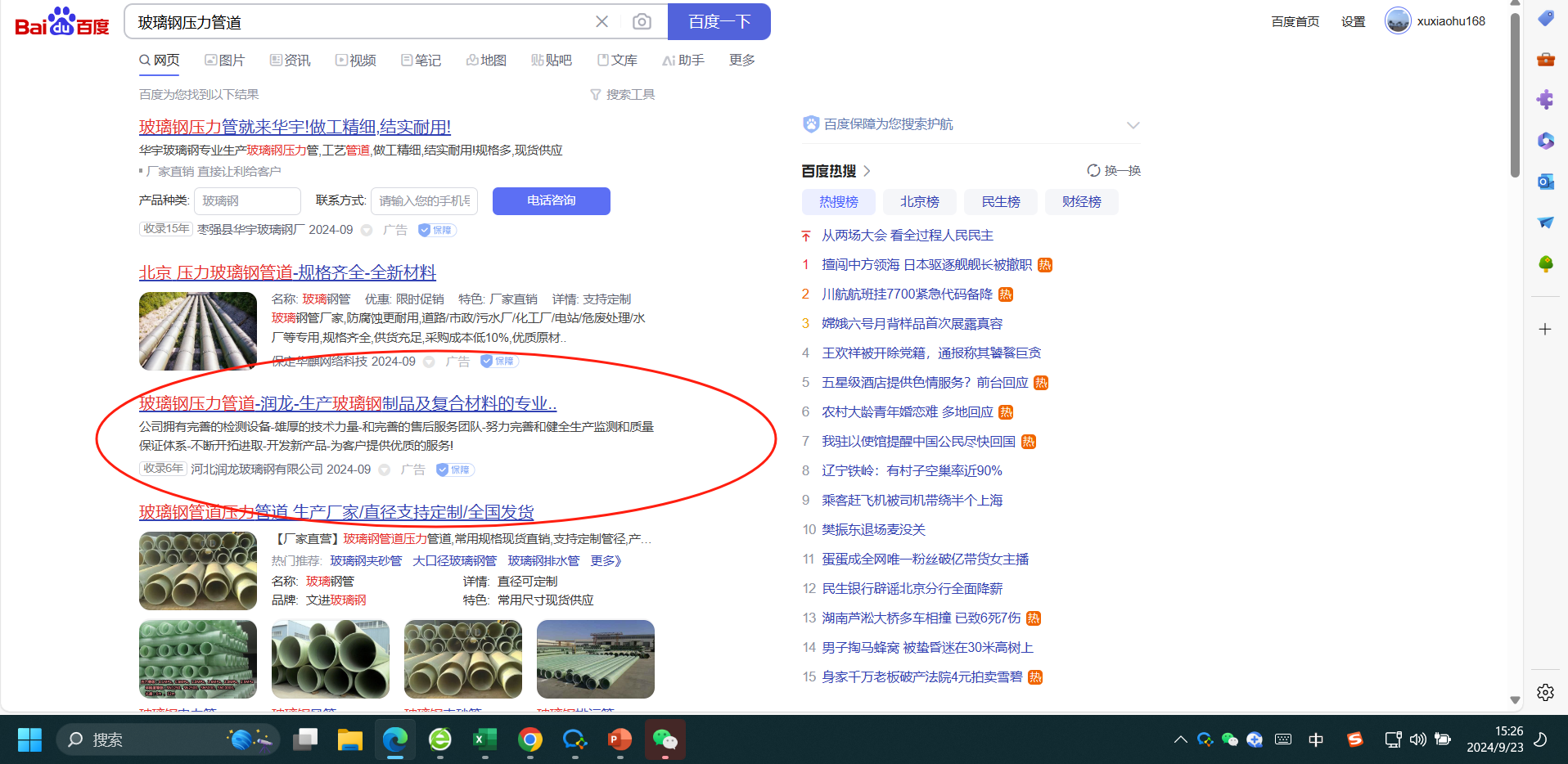Open 搜索工具 filter options
1568x764 pixels.
click(x=623, y=95)
